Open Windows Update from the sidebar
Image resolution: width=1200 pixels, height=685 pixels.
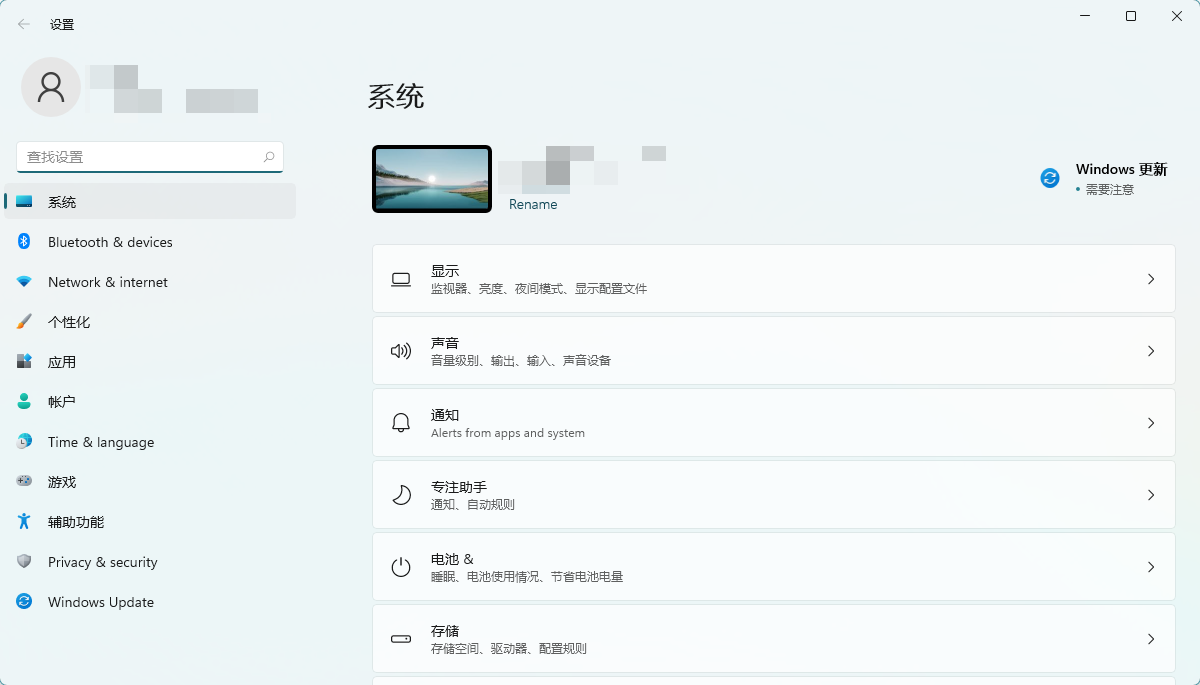pos(101,602)
